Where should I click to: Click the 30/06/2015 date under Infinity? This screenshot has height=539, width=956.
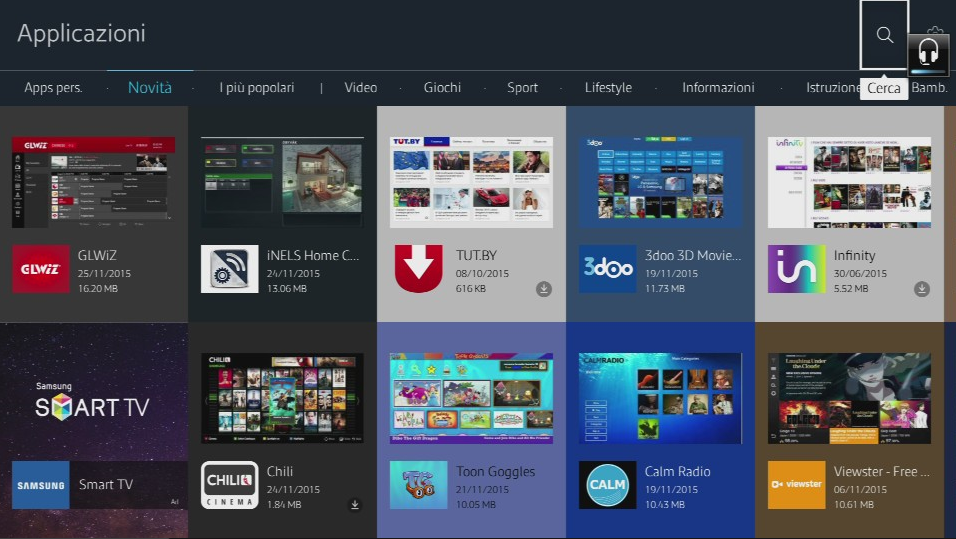coord(860,273)
